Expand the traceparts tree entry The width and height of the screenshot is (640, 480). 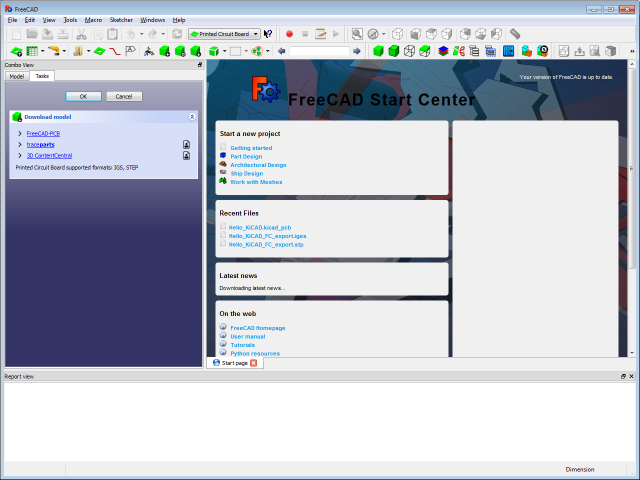pyautogui.click(x=20, y=144)
